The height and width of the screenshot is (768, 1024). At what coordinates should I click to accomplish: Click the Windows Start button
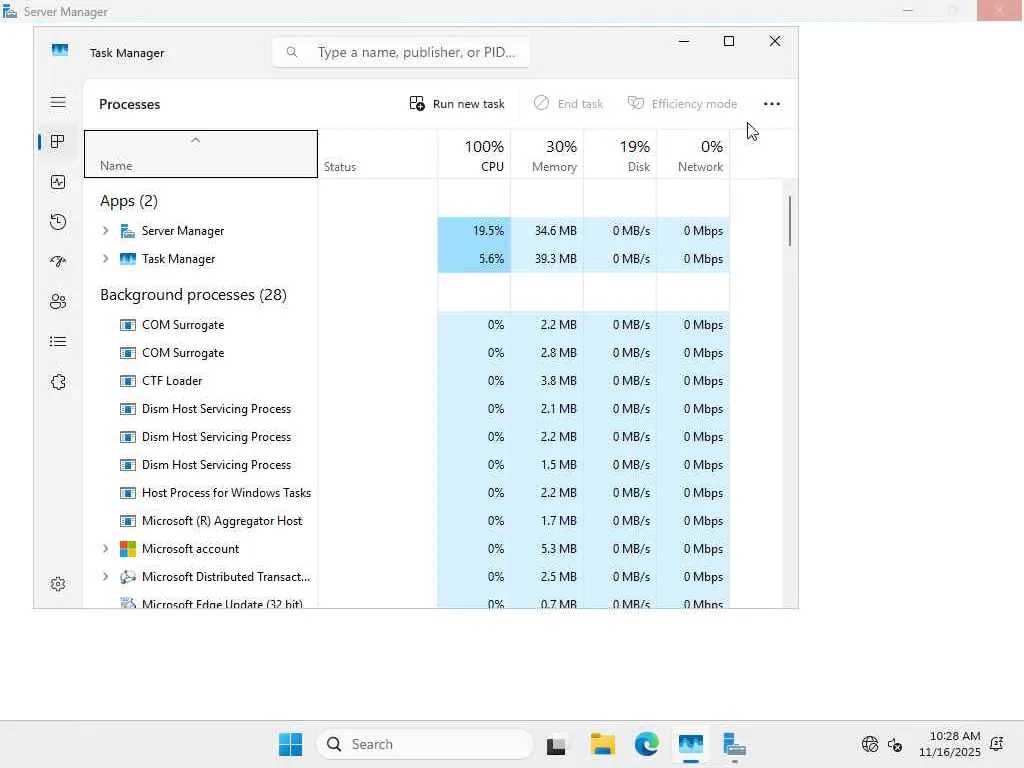coord(291,744)
